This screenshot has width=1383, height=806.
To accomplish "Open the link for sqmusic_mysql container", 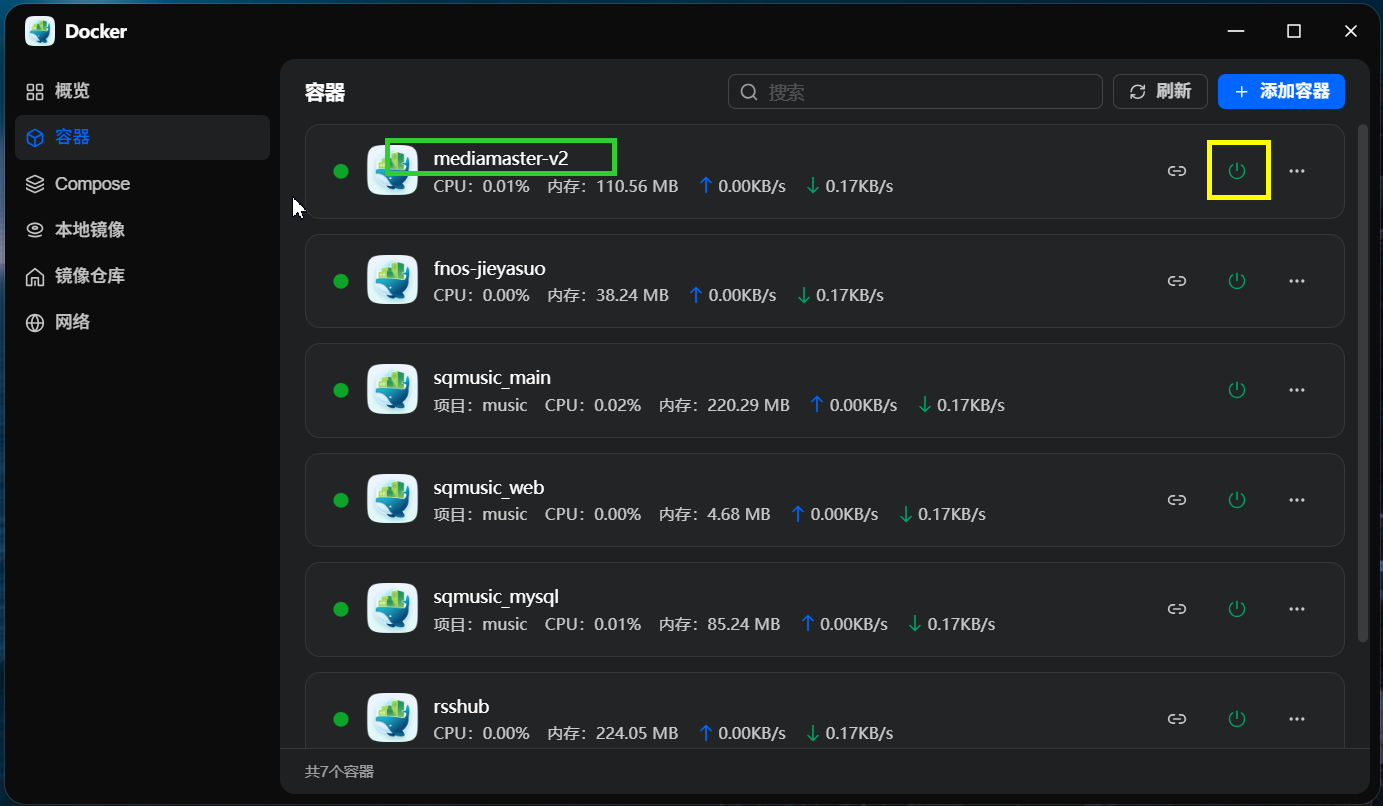I will [1177, 608].
